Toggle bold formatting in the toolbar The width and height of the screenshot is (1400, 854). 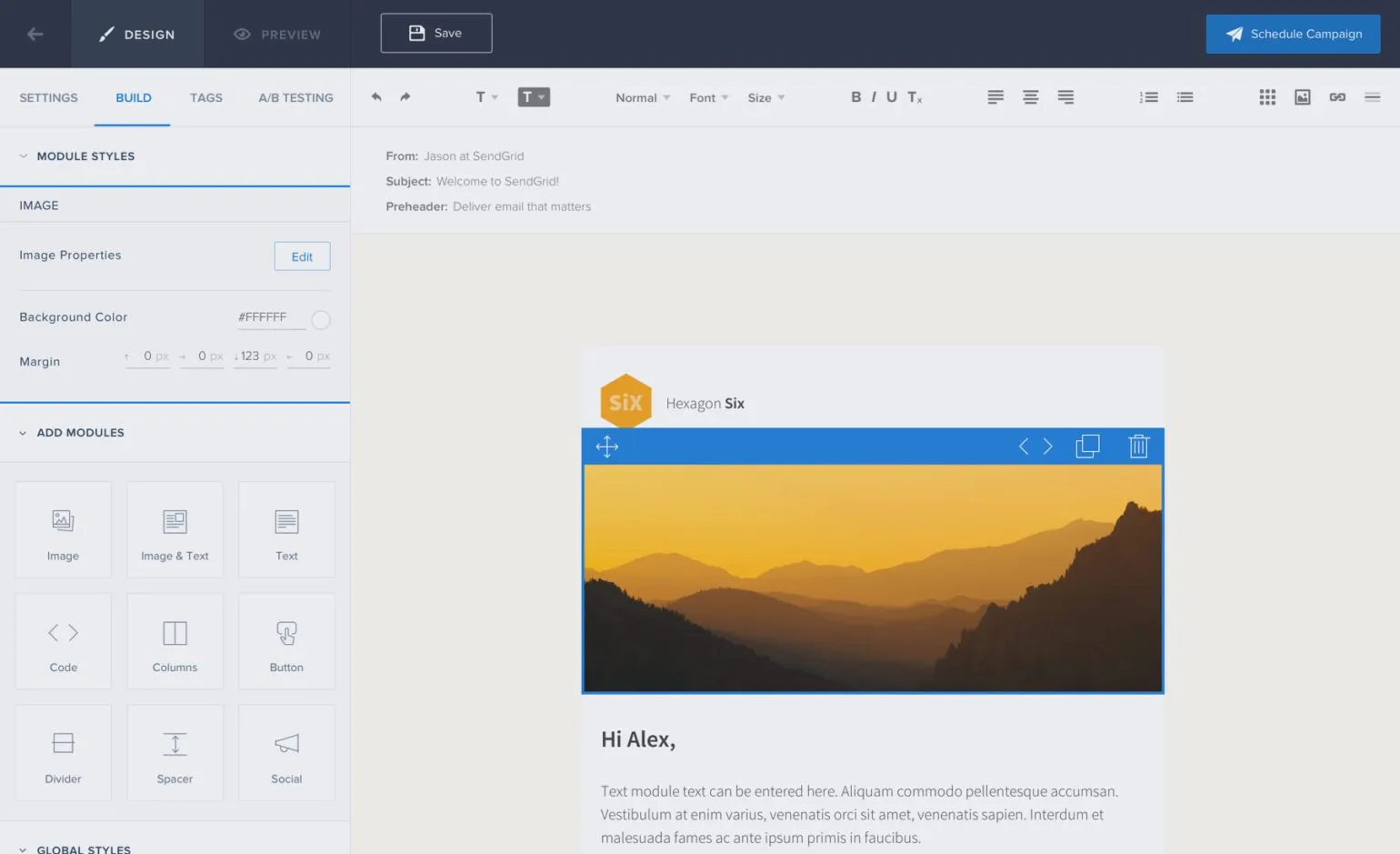855,96
